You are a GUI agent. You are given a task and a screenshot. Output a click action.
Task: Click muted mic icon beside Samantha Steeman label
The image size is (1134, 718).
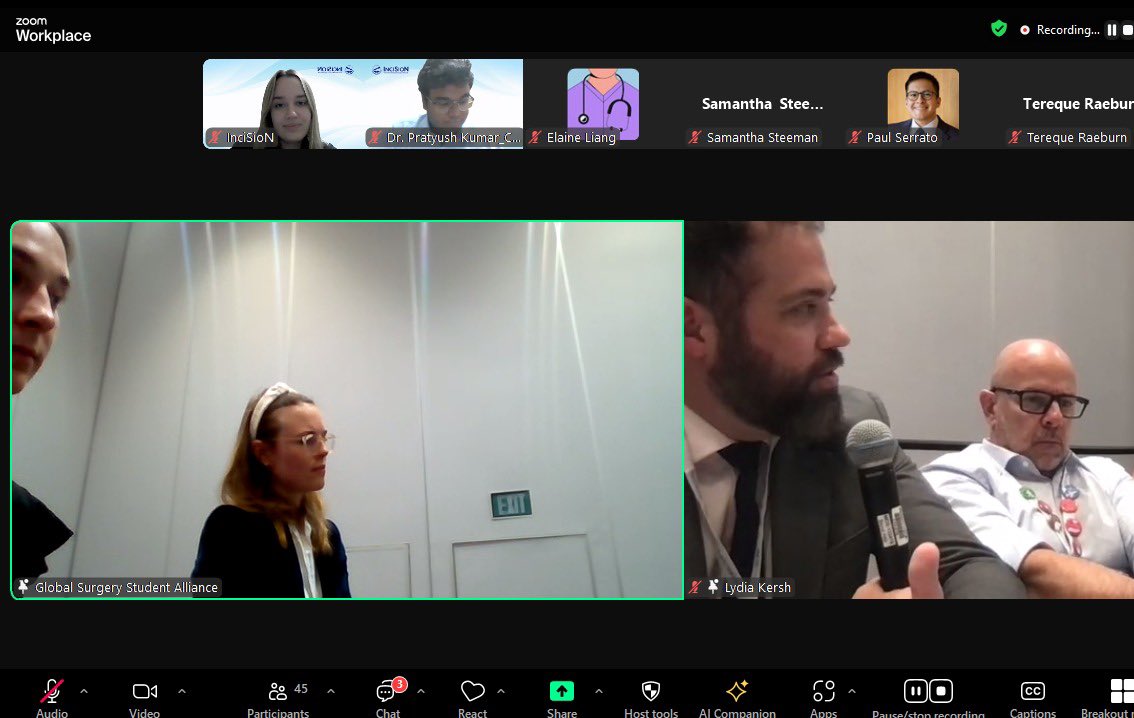point(695,137)
